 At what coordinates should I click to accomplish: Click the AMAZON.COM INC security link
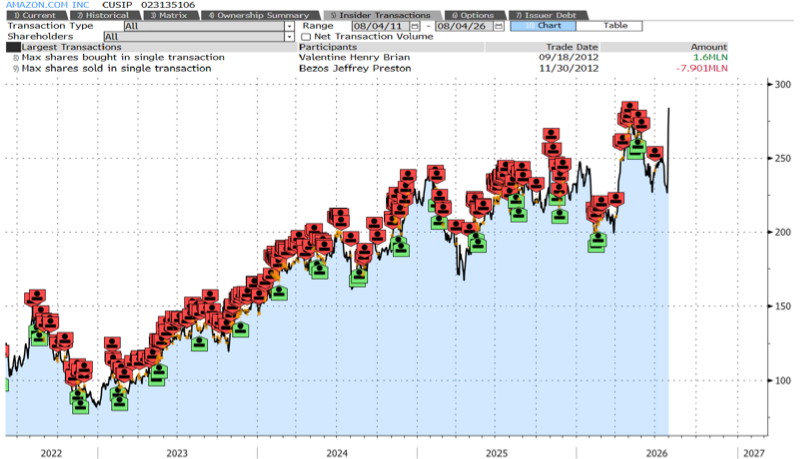point(47,5)
